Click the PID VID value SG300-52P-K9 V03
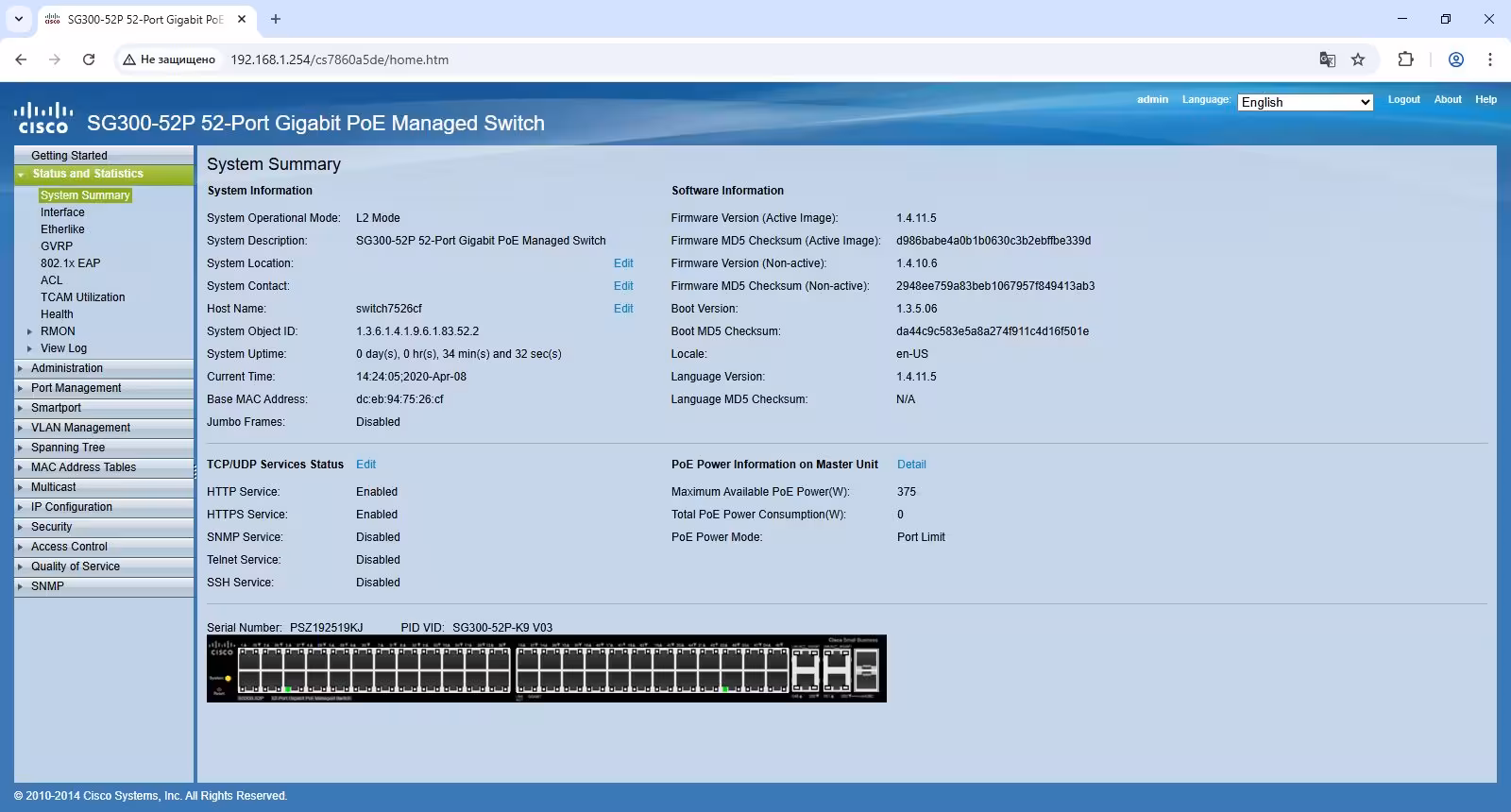Image resolution: width=1511 pixels, height=812 pixels. point(502,628)
